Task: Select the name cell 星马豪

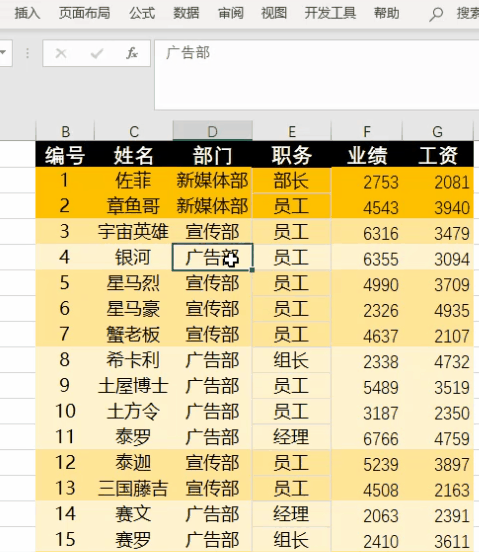Action: click(x=134, y=309)
